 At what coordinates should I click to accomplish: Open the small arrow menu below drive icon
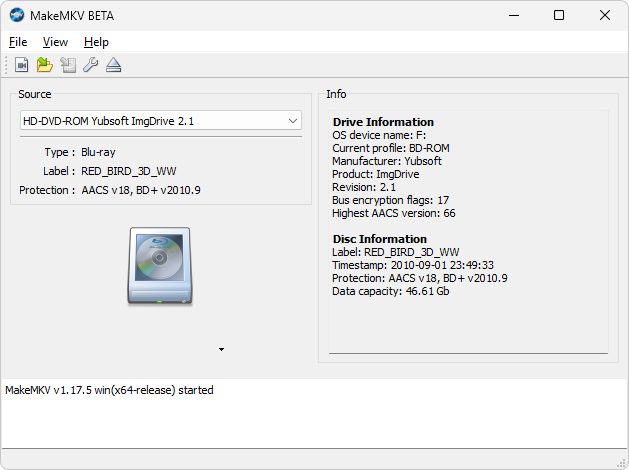[221, 350]
